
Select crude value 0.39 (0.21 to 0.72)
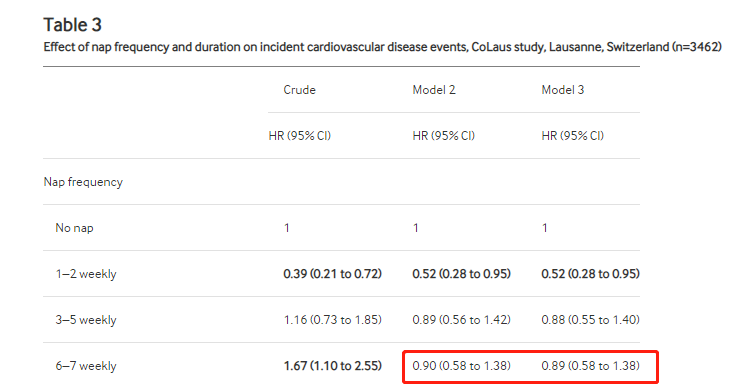pyautogui.click(x=333, y=274)
